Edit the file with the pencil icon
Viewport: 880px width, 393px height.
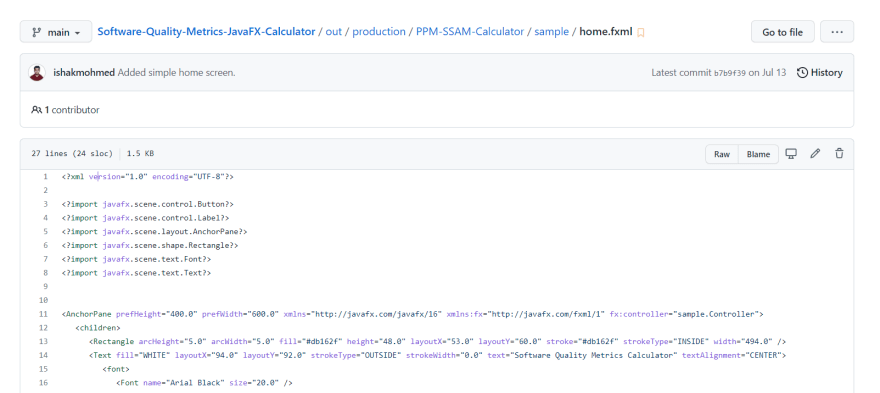coord(815,153)
